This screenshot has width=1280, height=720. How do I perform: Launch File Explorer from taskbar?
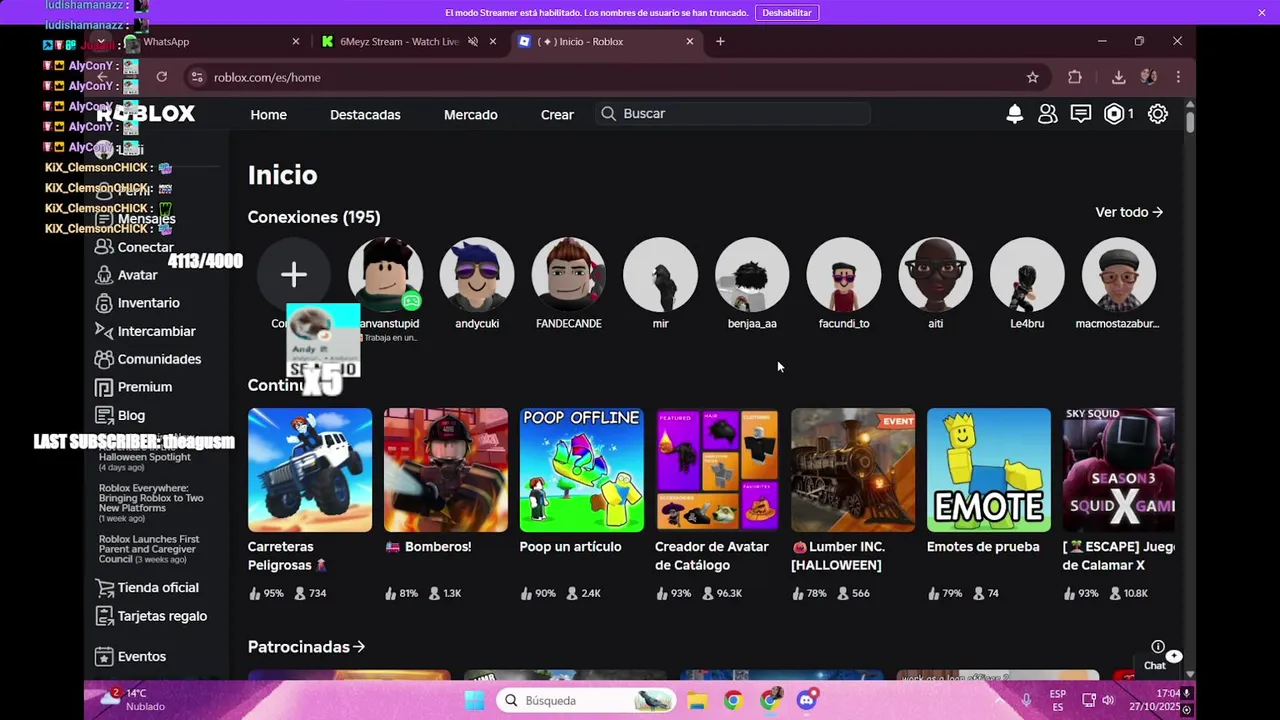(697, 700)
